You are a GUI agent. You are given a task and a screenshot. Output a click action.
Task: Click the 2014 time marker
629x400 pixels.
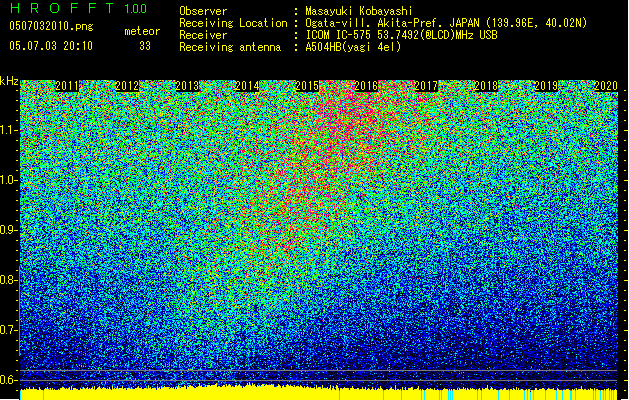pyautogui.click(x=247, y=86)
